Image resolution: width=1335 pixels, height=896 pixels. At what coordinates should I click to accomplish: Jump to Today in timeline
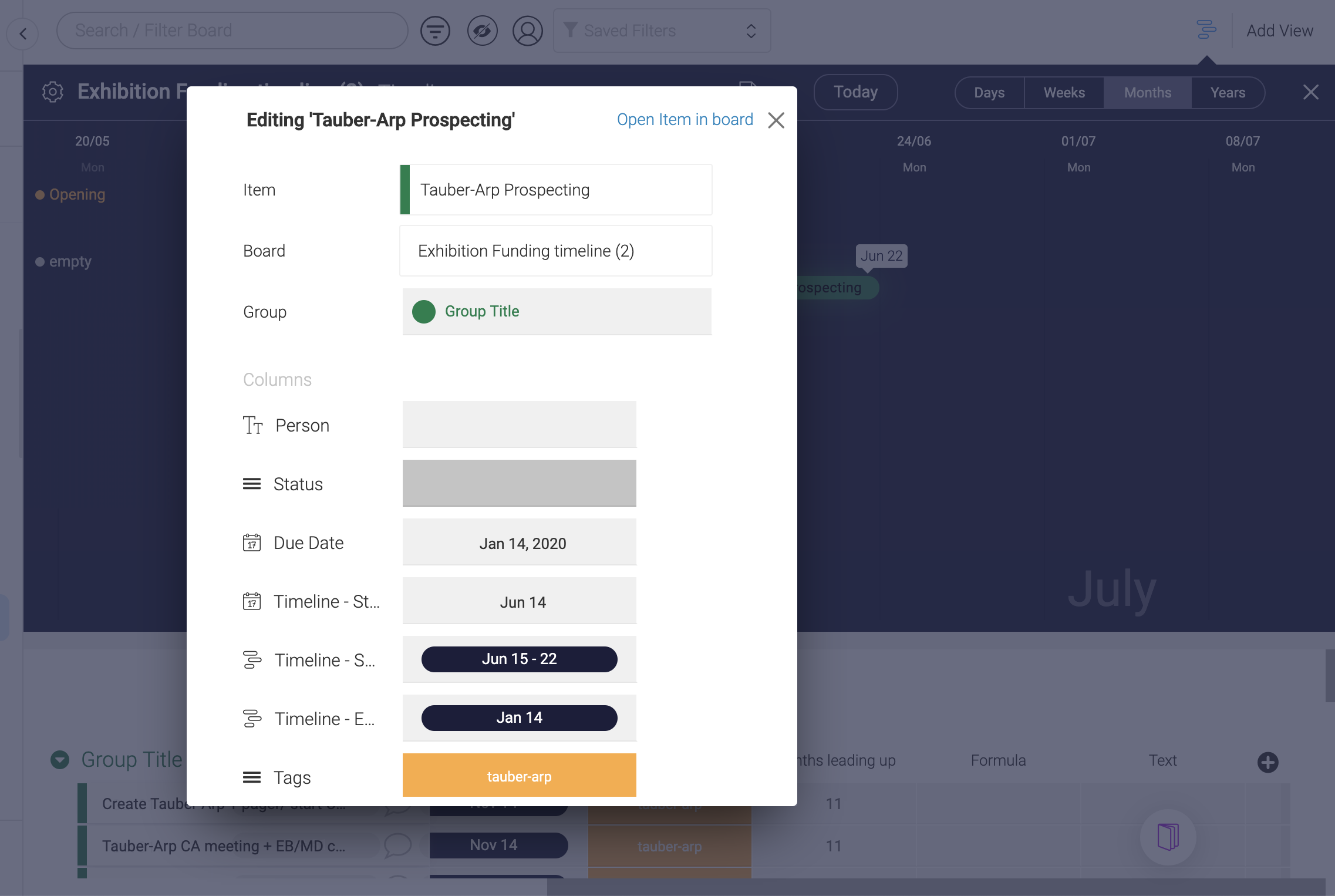(x=855, y=92)
